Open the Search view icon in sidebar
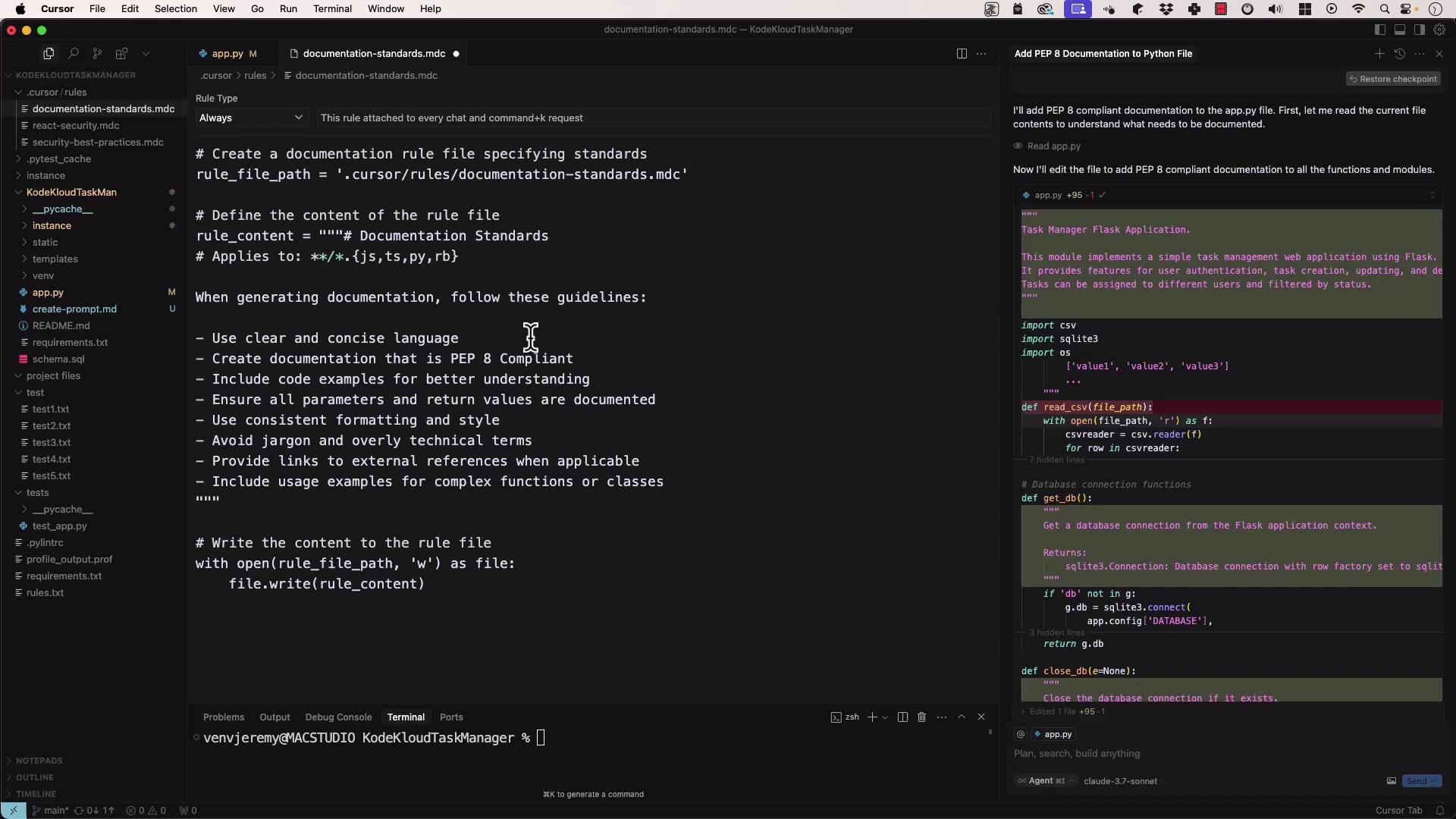This screenshot has height=819, width=1456. pyautogui.click(x=73, y=54)
